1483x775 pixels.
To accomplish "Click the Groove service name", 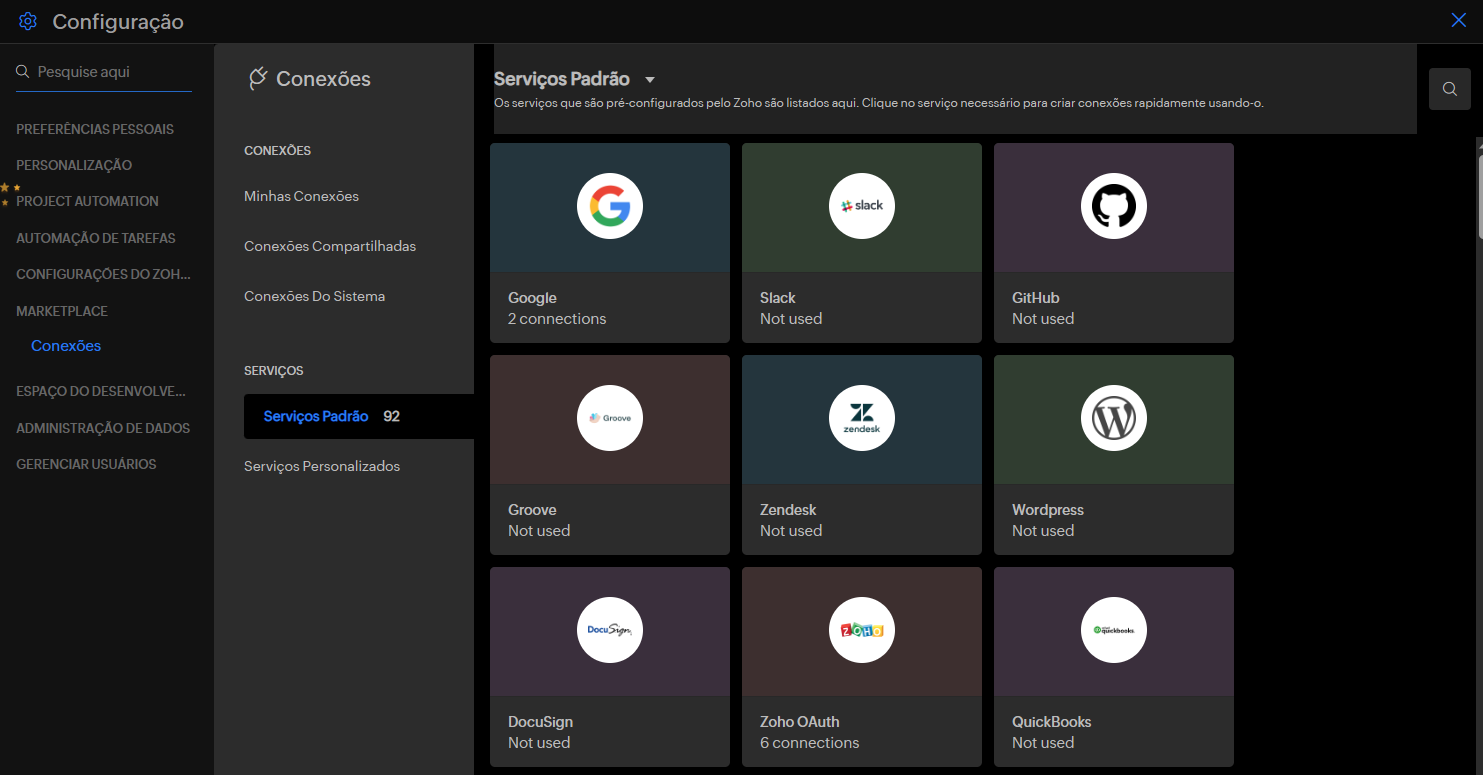I will [x=532, y=510].
